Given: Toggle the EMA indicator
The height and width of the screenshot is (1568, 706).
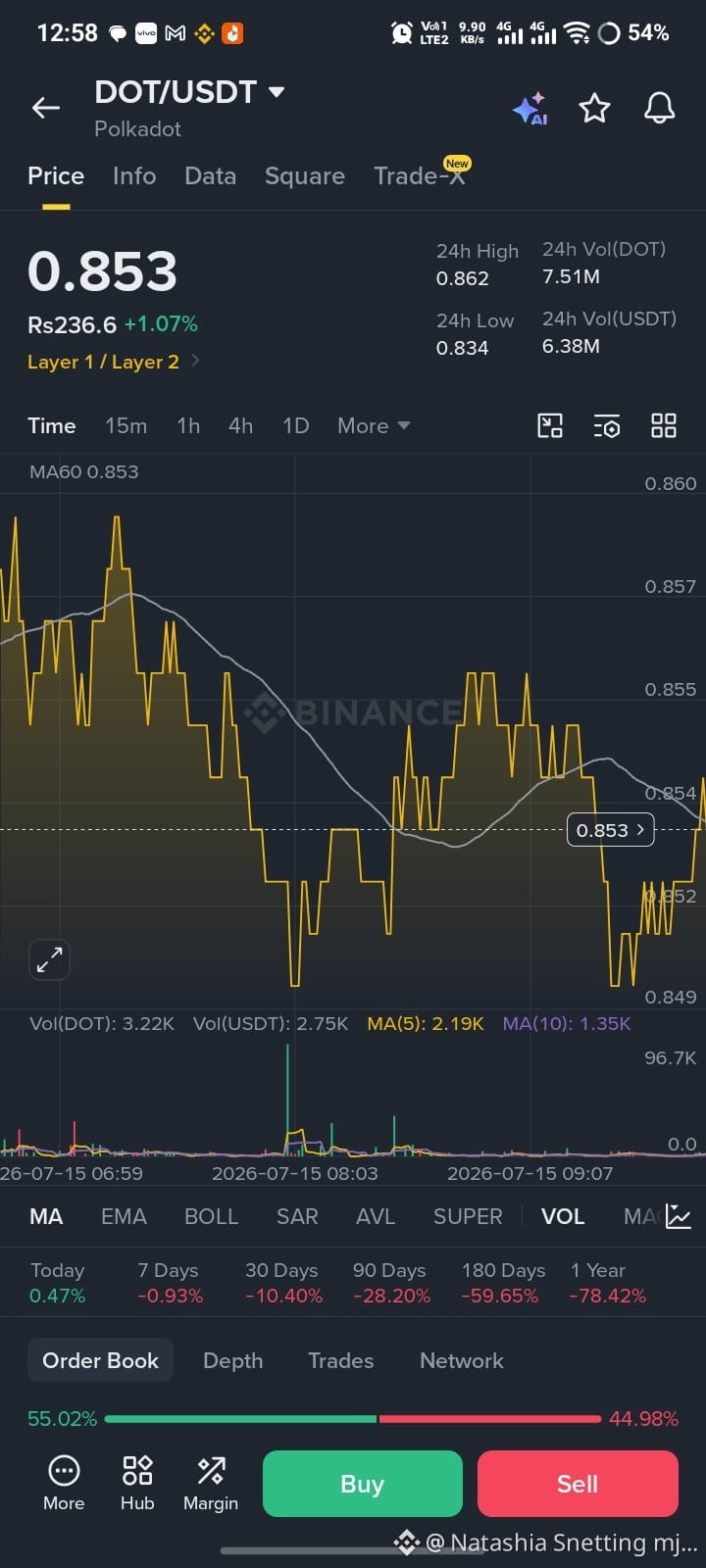Looking at the screenshot, I should [124, 1216].
